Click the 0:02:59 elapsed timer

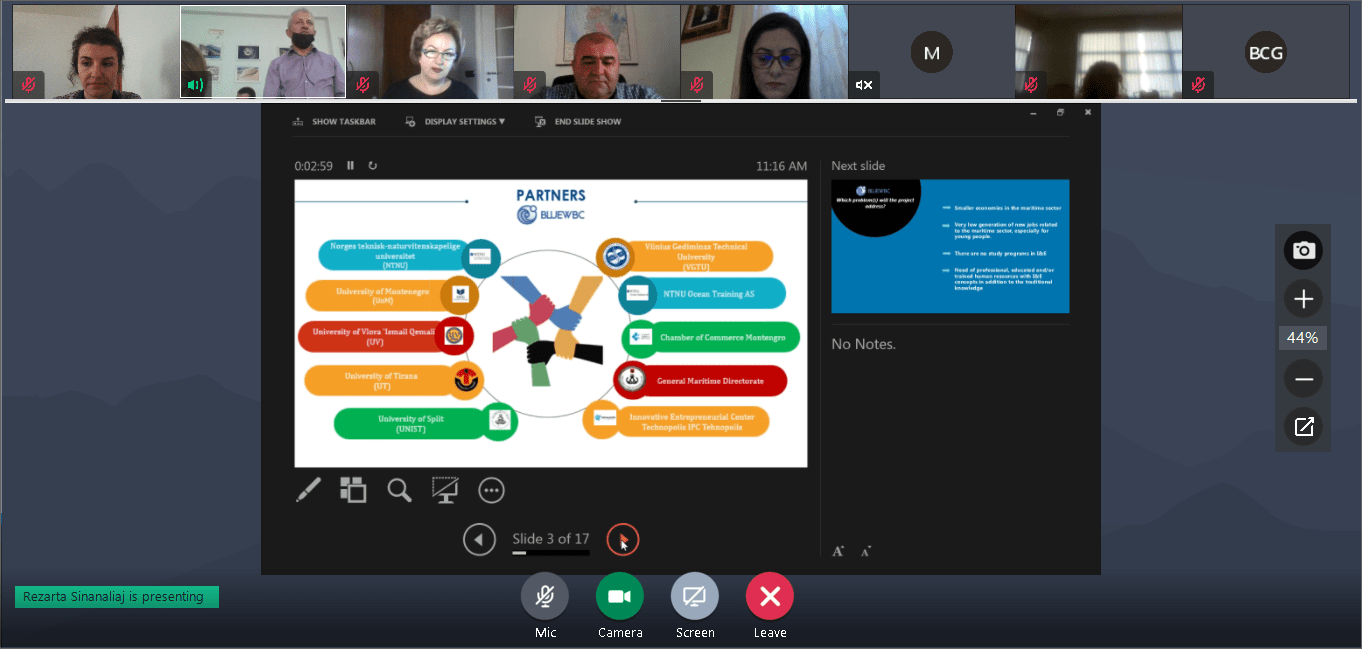(313, 166)
